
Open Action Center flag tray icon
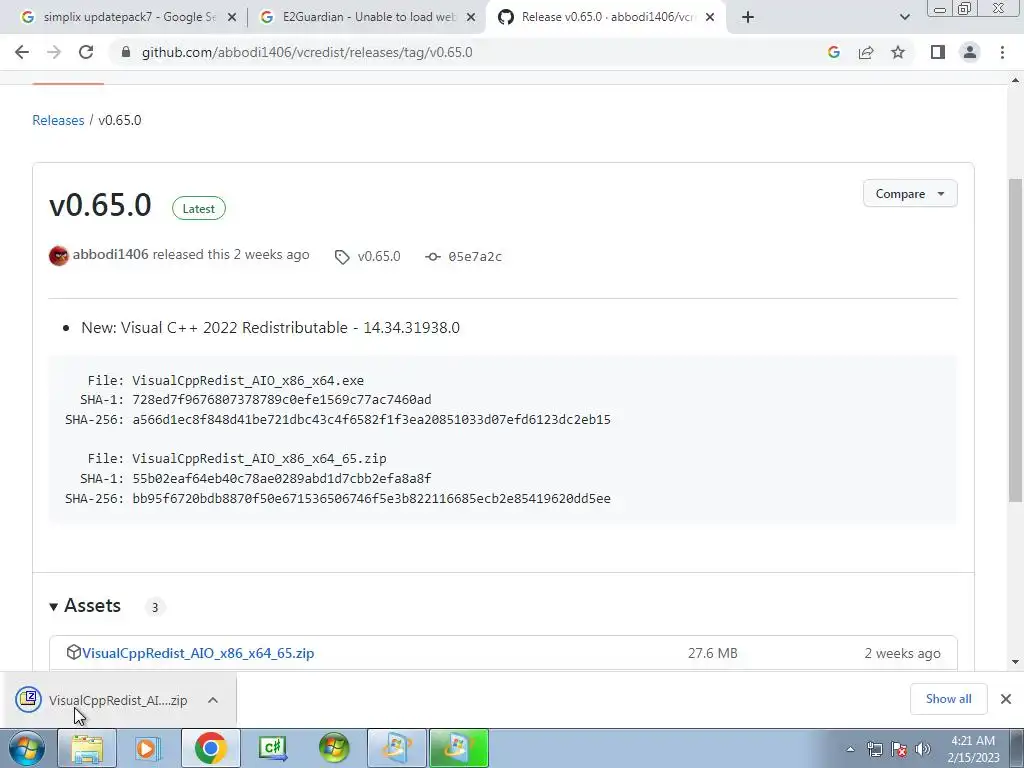click(x=899, y=750)
